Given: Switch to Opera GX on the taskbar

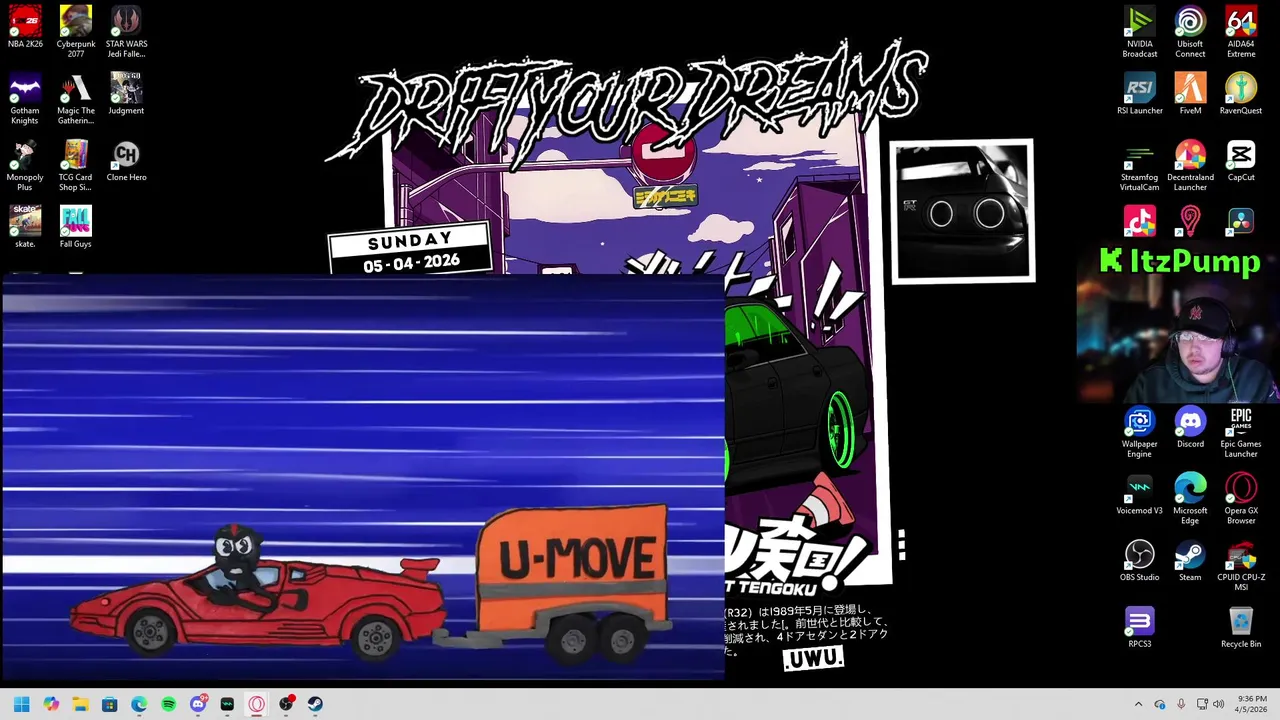Looking at the screenshot, I should tap(257, 704).
